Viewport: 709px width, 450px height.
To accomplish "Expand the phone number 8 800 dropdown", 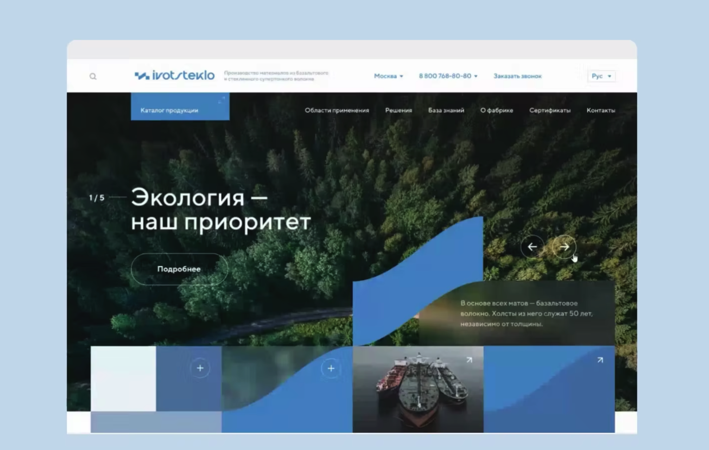I will pyautogui.click(x=447, y=76).
